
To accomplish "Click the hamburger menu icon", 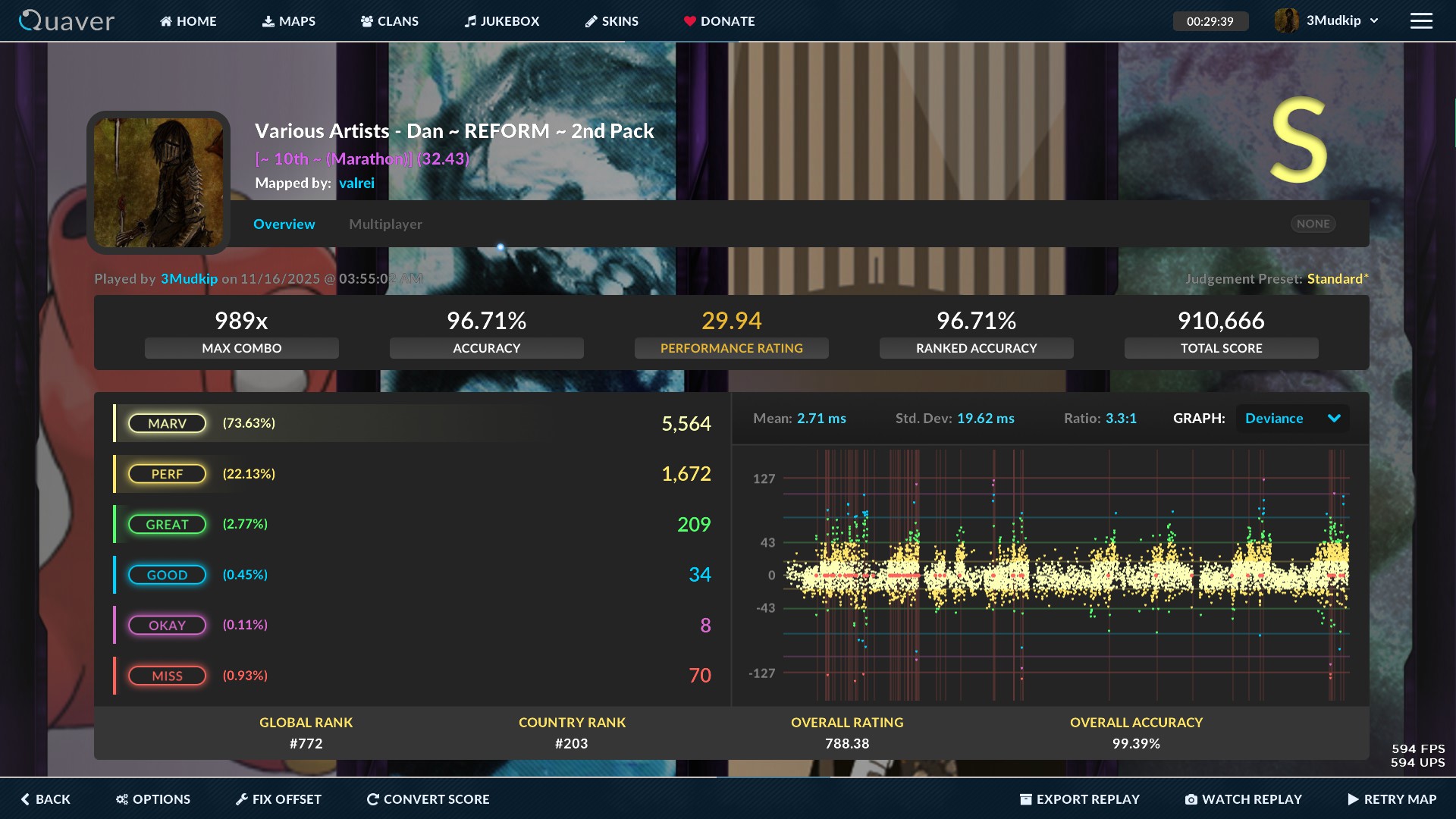I will 1421,21.
